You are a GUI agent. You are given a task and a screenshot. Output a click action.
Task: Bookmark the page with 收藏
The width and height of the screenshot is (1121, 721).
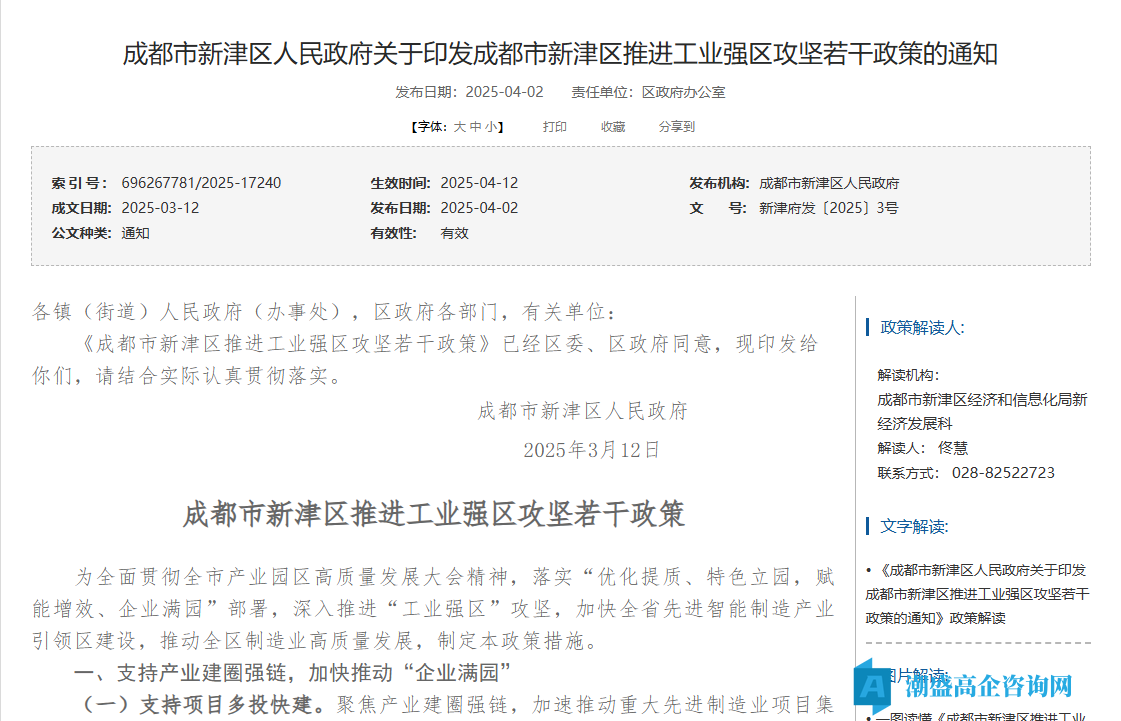[x=612, y=127]
